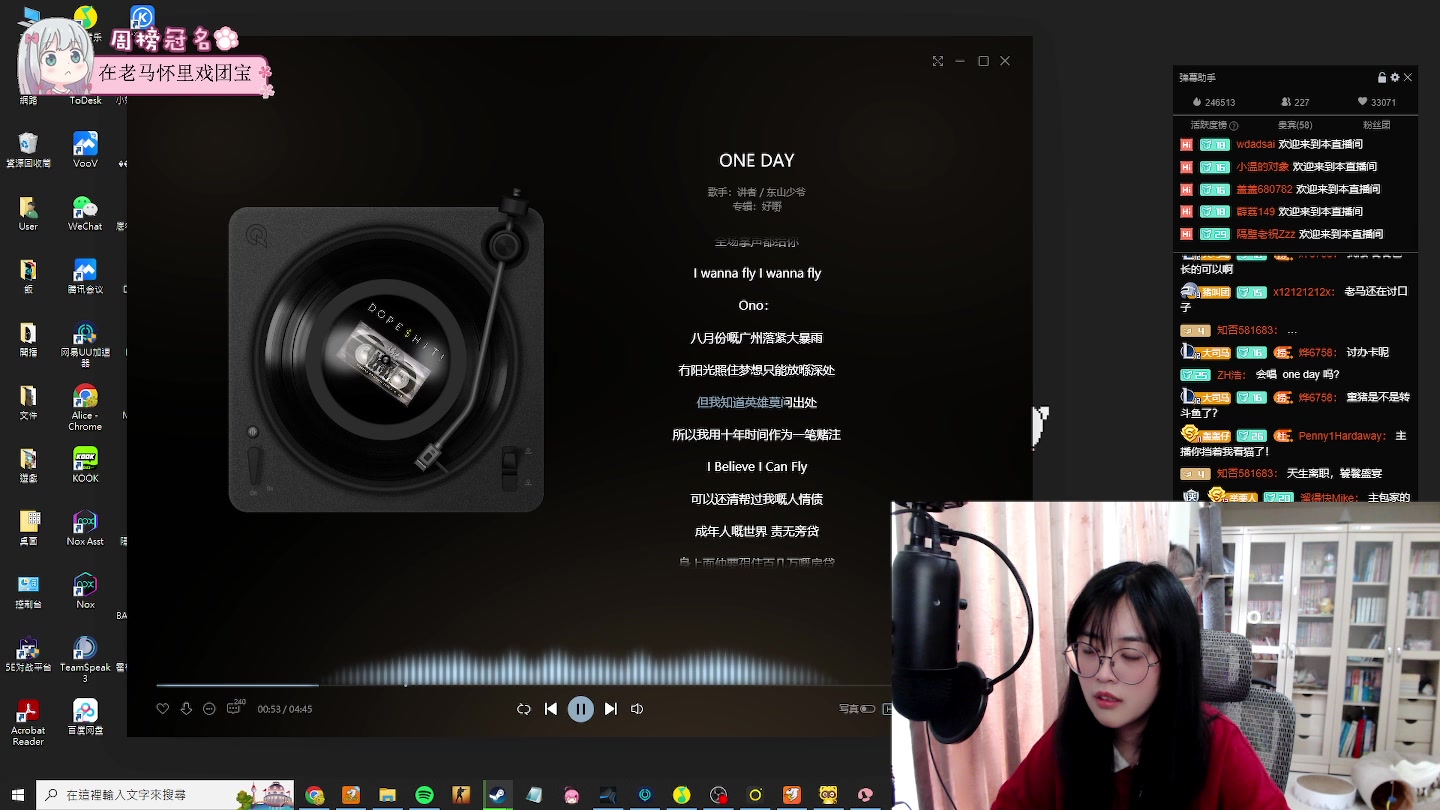
Task: Open Steam from the taskbar
Action: (x=497, y=795)
